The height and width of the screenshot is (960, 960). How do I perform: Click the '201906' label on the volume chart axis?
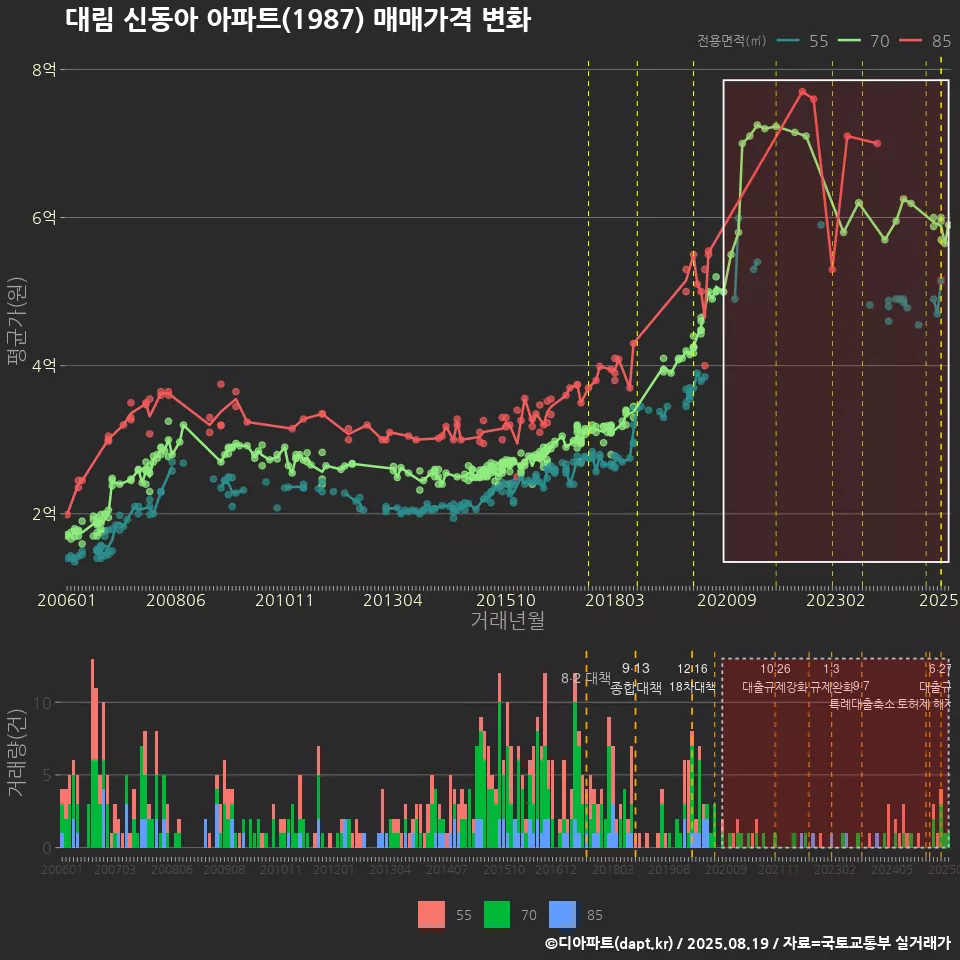(x=669, y=869)
